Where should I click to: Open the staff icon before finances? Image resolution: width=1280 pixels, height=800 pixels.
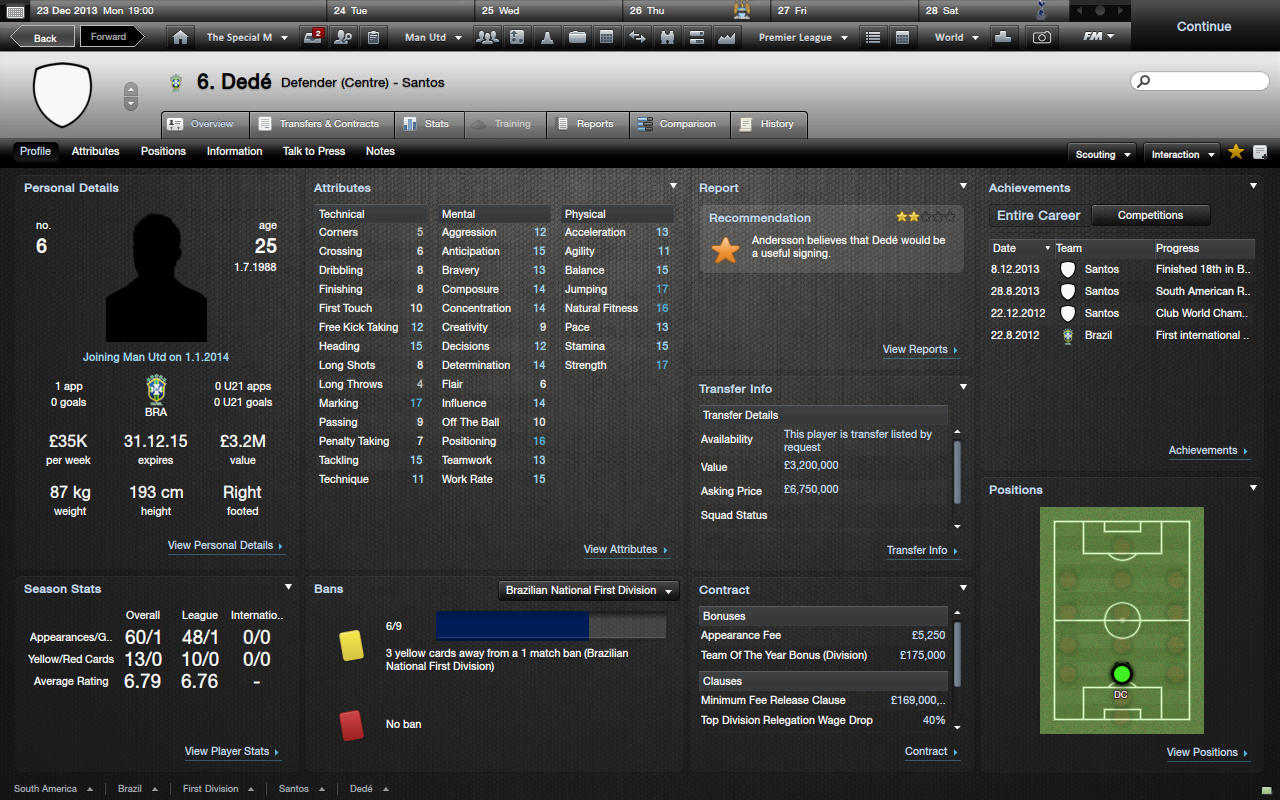pos(697,38)
